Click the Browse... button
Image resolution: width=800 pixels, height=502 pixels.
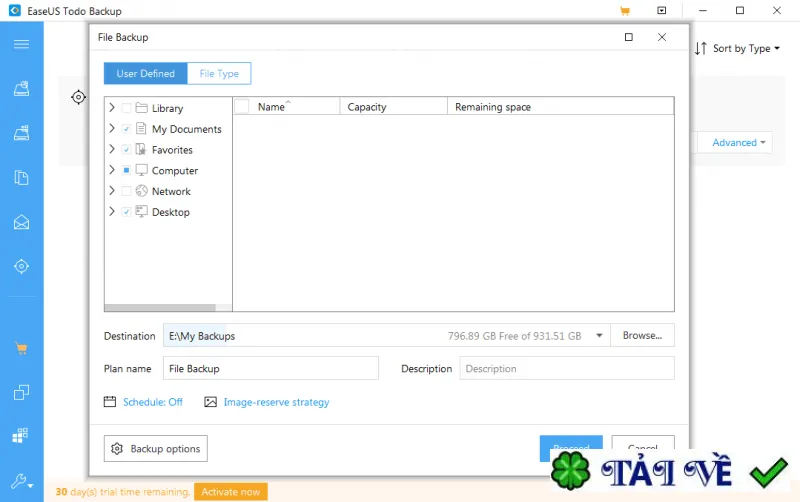click(x=642, y=335)
